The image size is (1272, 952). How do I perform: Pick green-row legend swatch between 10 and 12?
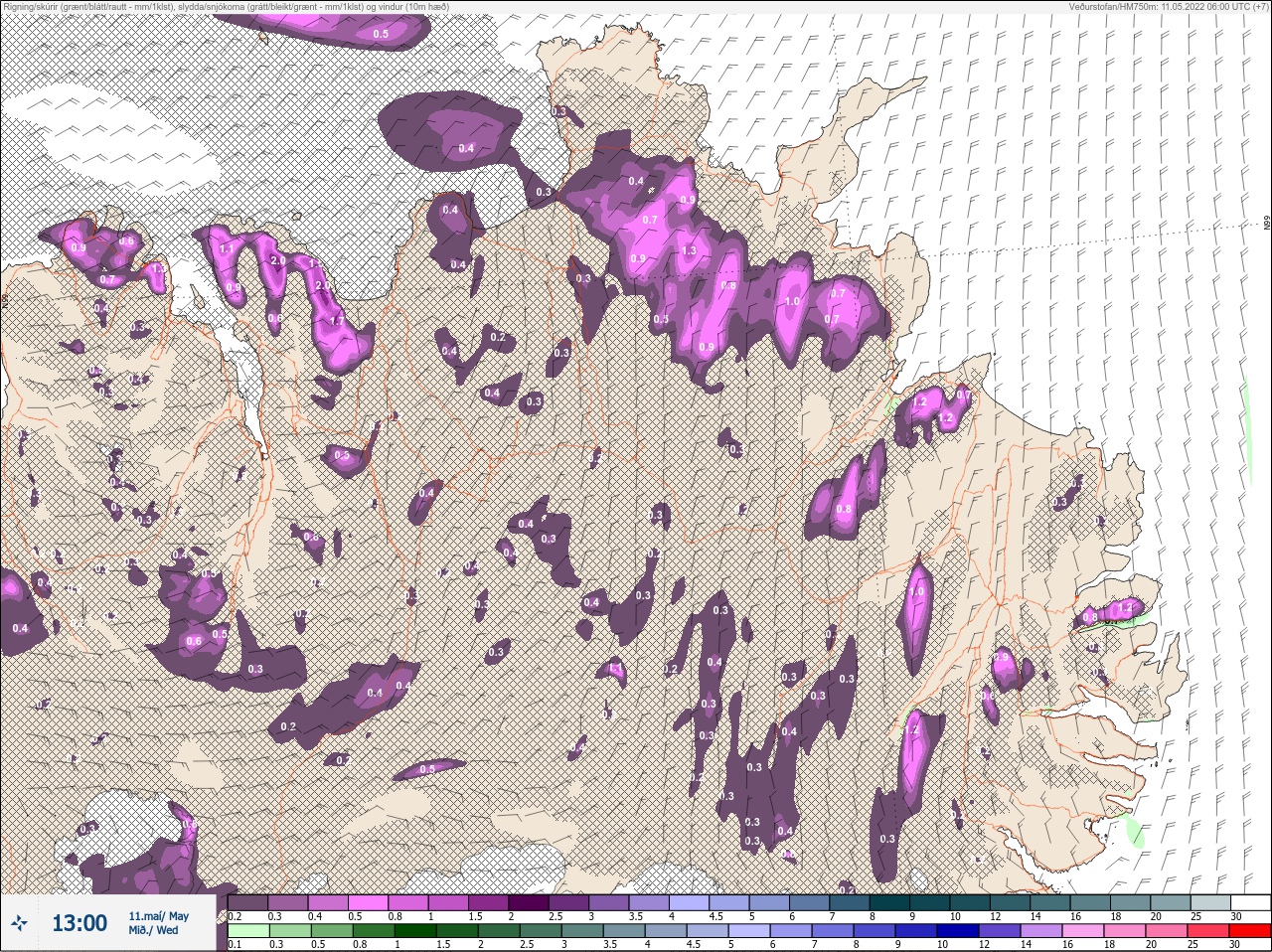[958, 931]
